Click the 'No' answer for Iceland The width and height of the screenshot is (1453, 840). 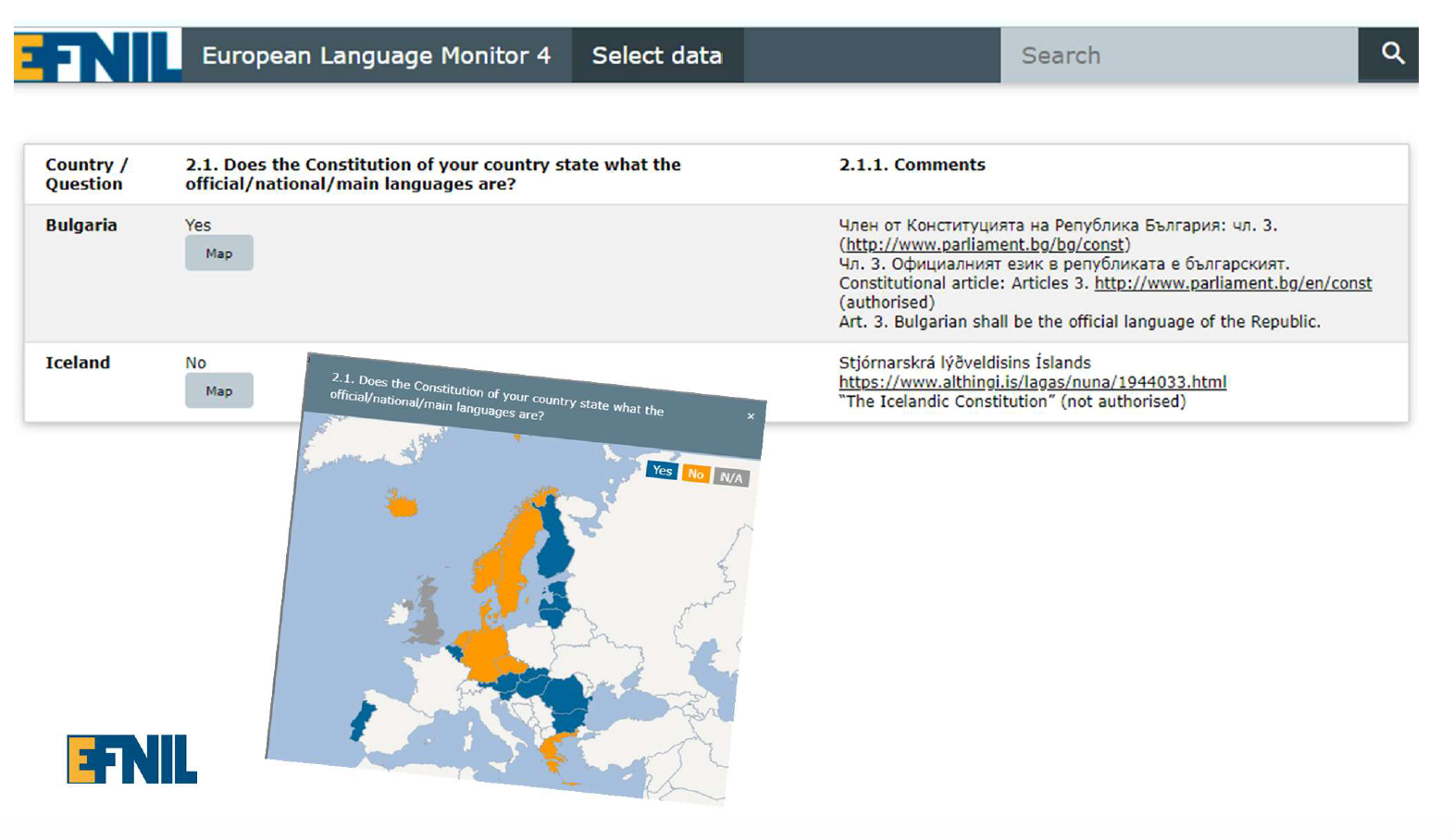point(195,363)
